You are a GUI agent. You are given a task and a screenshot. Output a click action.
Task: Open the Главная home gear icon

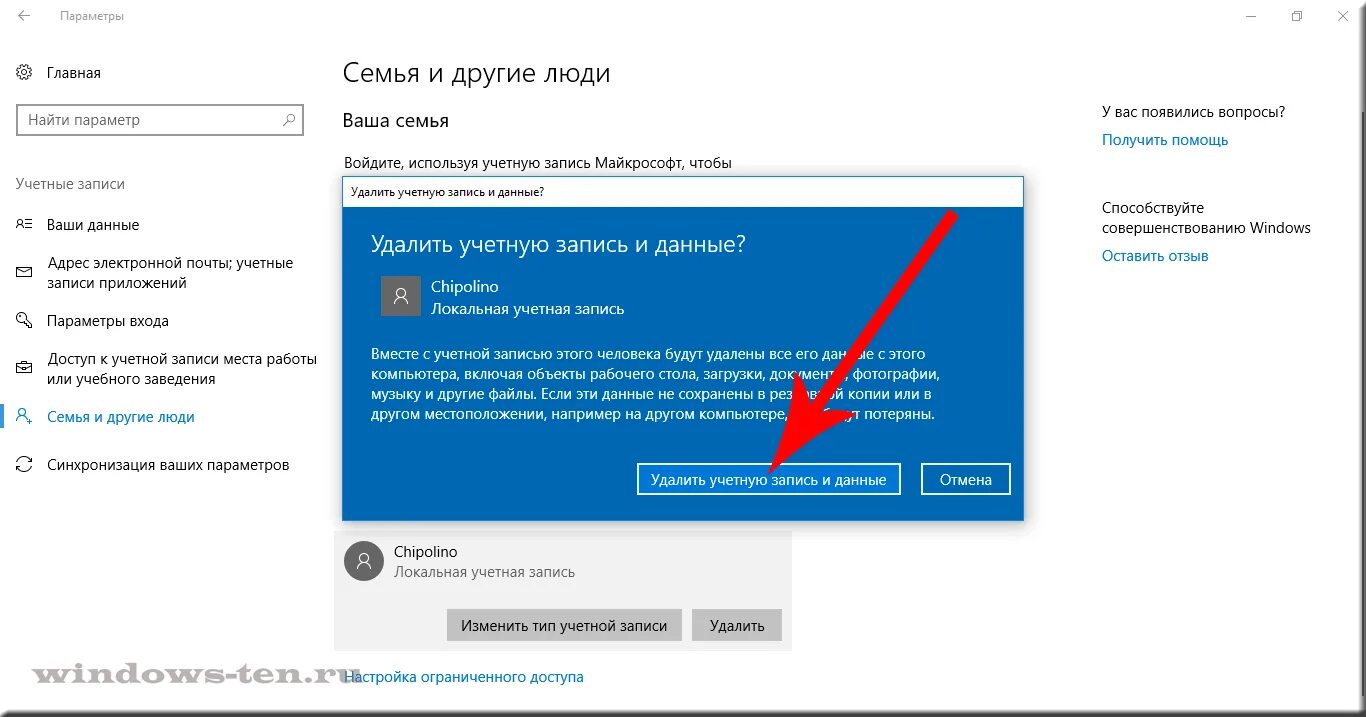click(25, 73)
